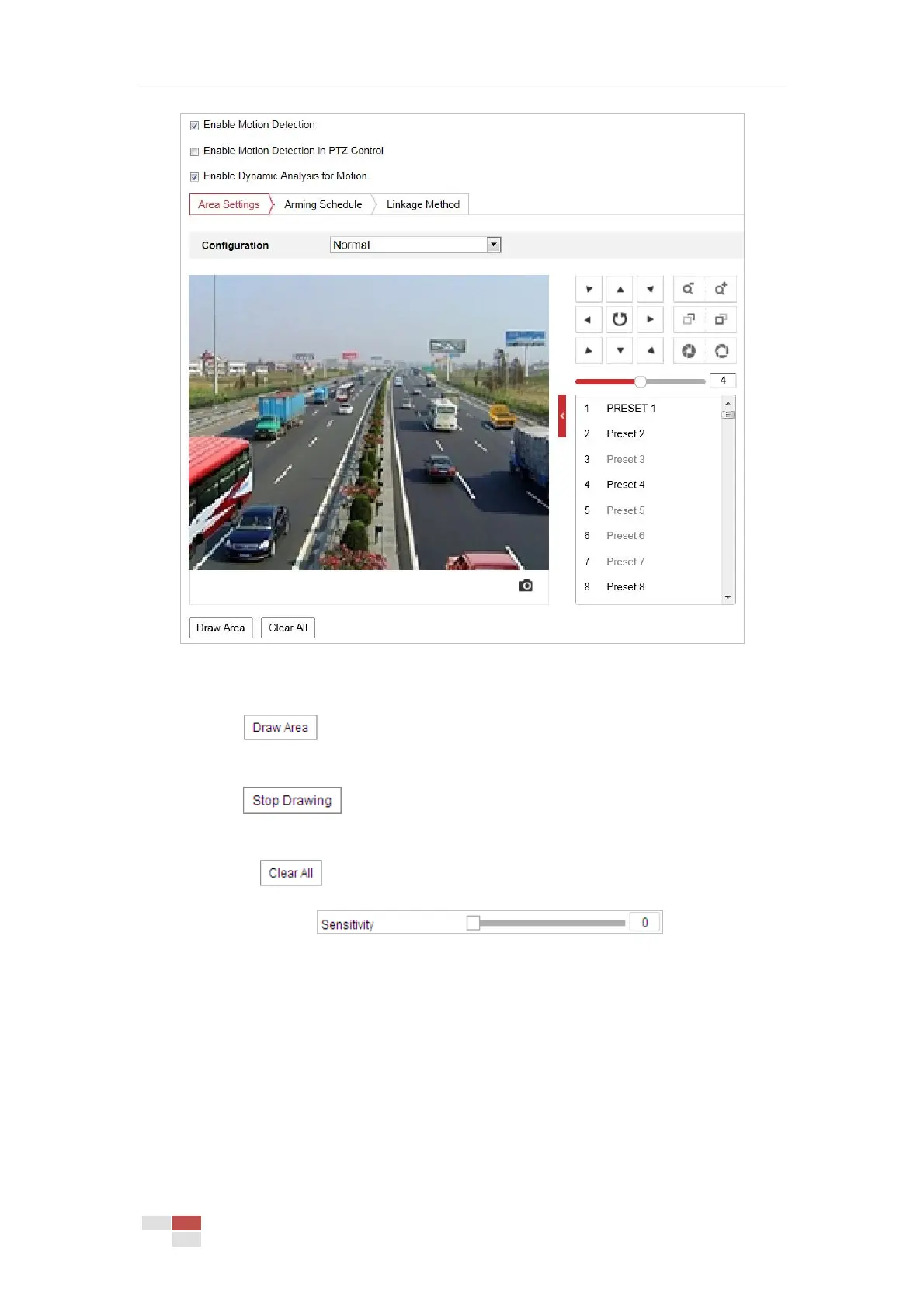Image resolution: width=924 pixels, height=1308 pixels.
Task: Zoom in with magnifier plus icon
Action: 721,289
